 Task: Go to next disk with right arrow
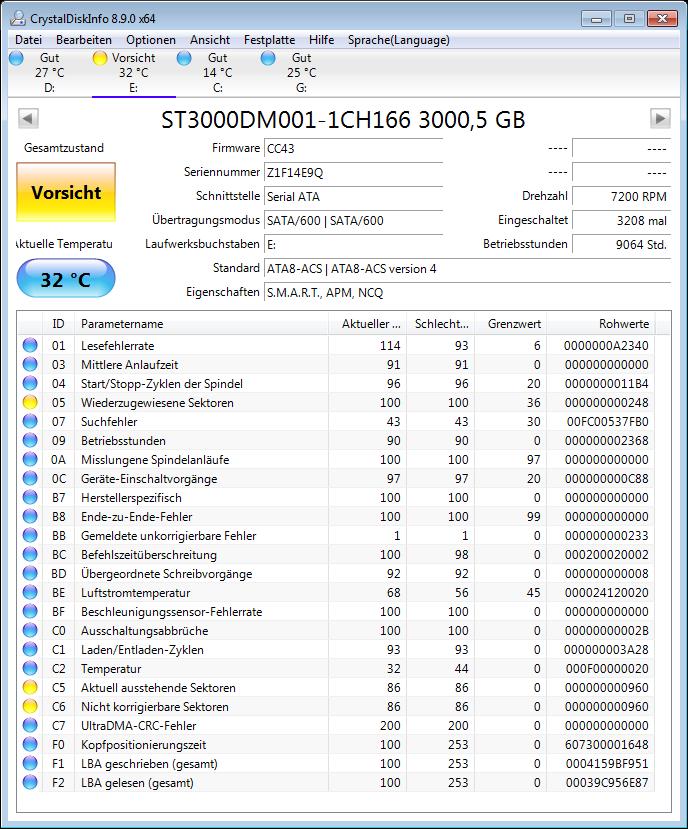click(x=660, y=118)
